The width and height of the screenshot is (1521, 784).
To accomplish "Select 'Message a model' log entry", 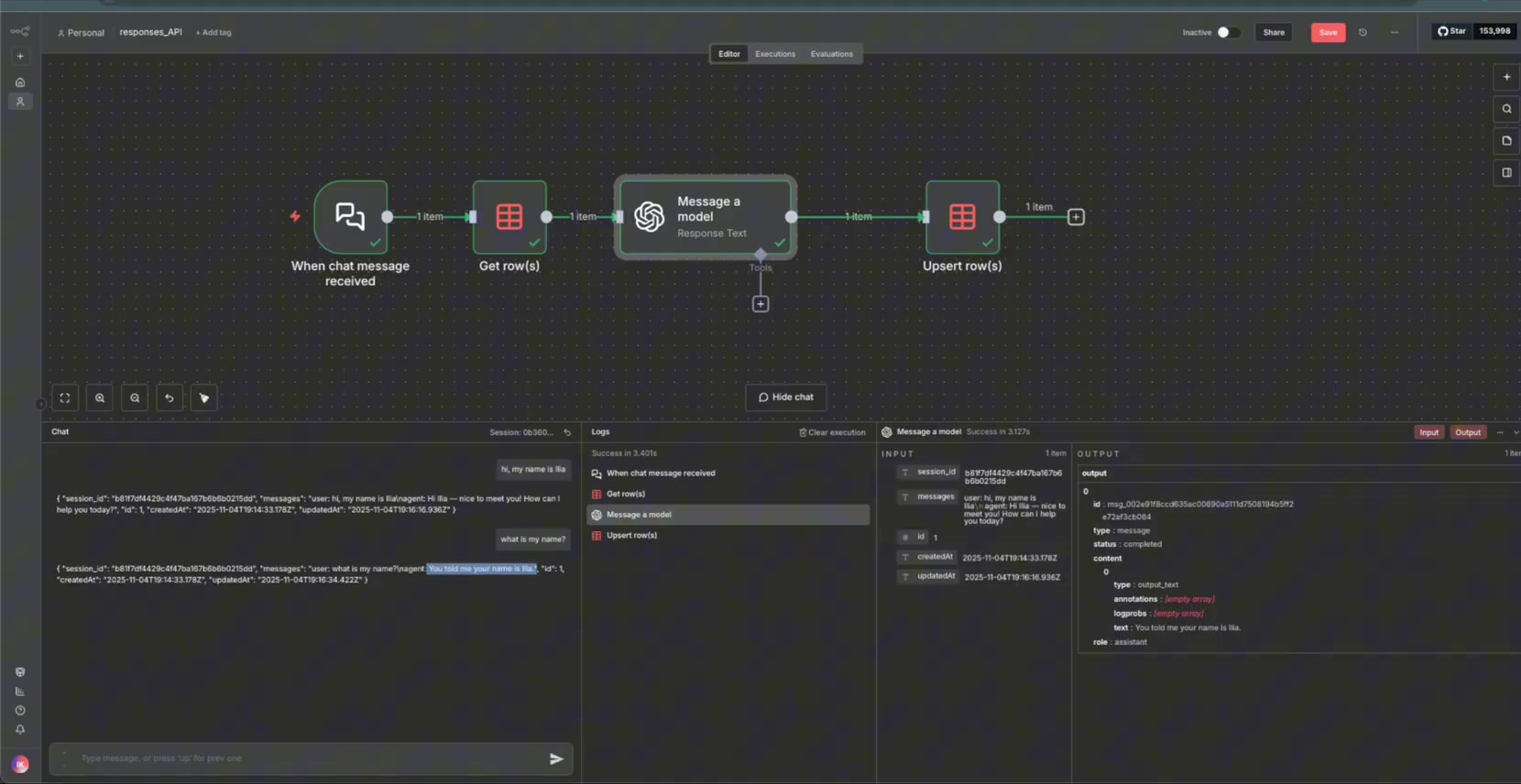I will 728,515.
